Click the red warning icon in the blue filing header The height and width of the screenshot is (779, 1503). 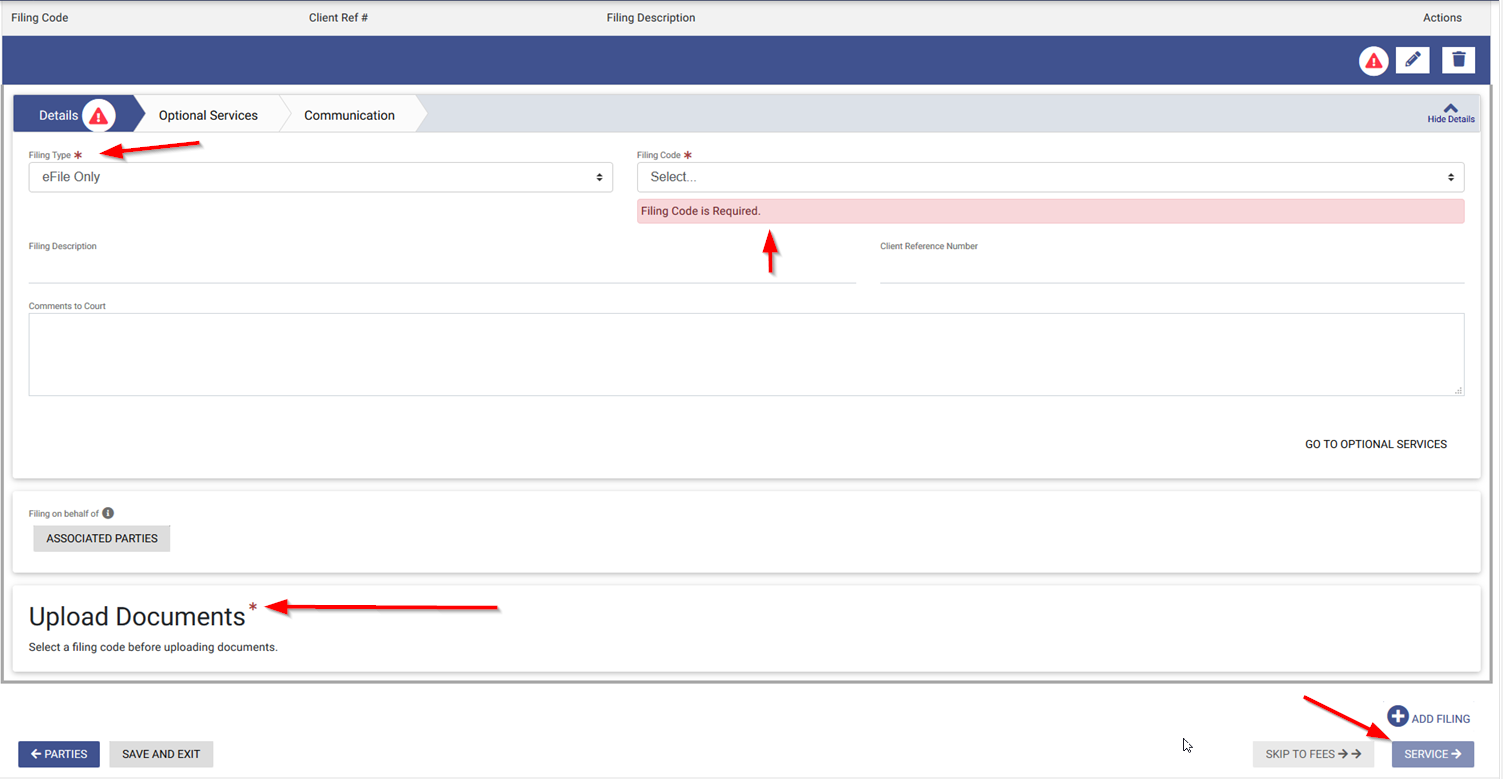[1374, 61]
